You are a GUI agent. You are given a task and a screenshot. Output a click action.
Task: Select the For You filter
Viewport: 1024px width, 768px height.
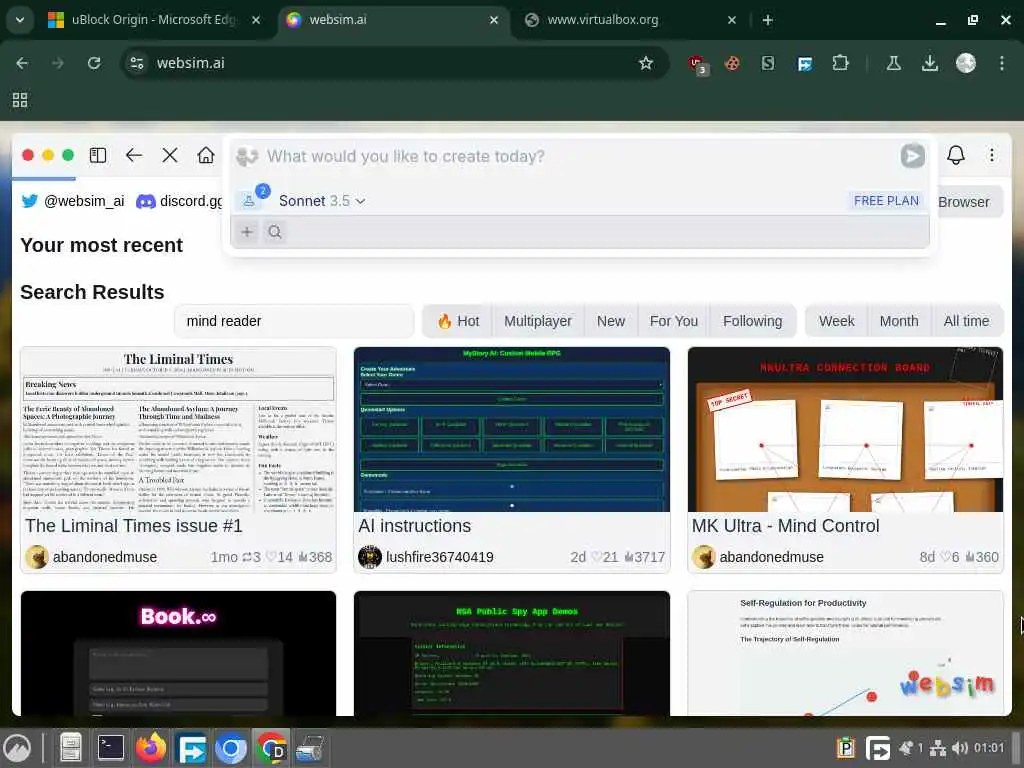coord(674,321)
